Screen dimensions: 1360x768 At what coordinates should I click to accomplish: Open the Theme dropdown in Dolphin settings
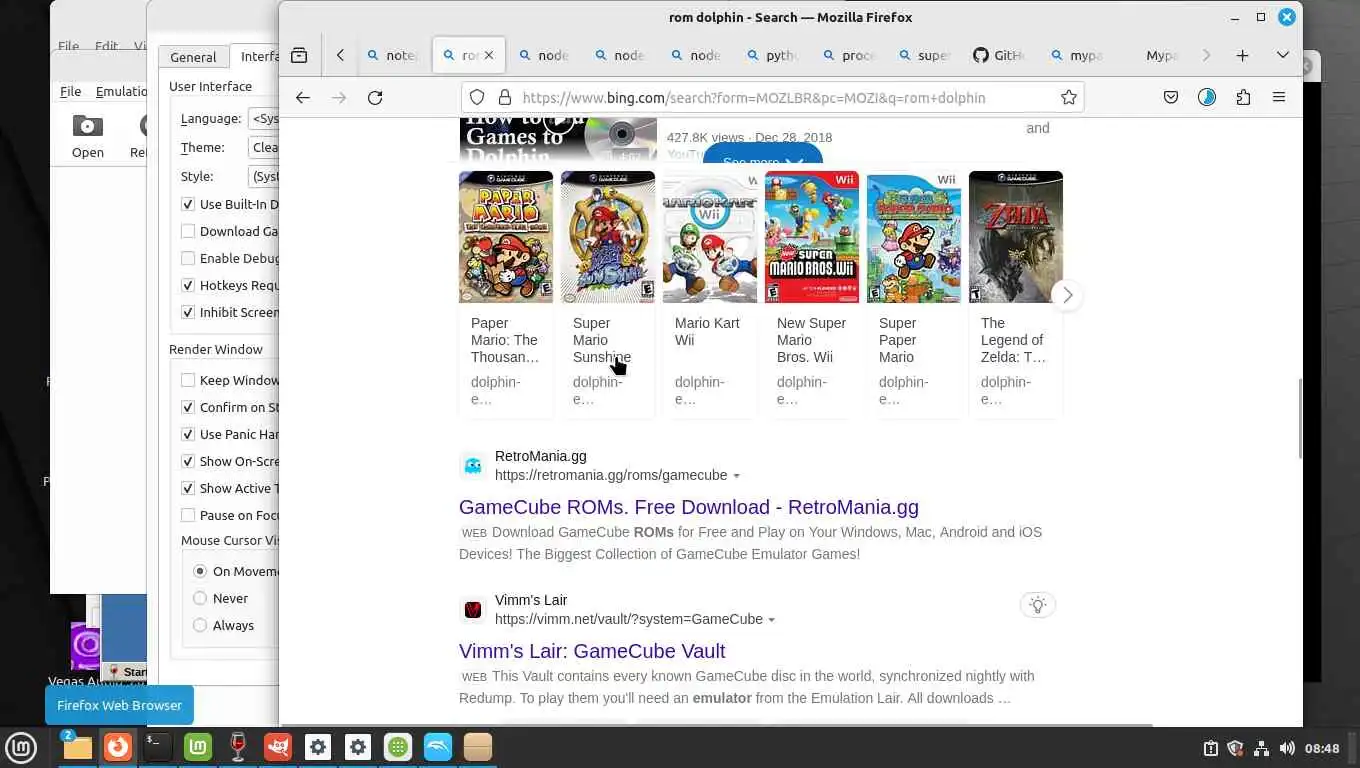[263, 147]
